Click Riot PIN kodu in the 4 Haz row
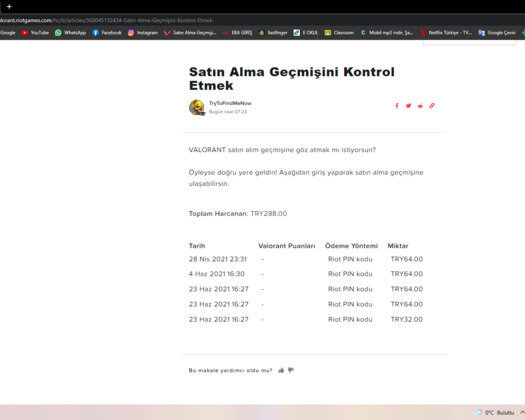 350,274
